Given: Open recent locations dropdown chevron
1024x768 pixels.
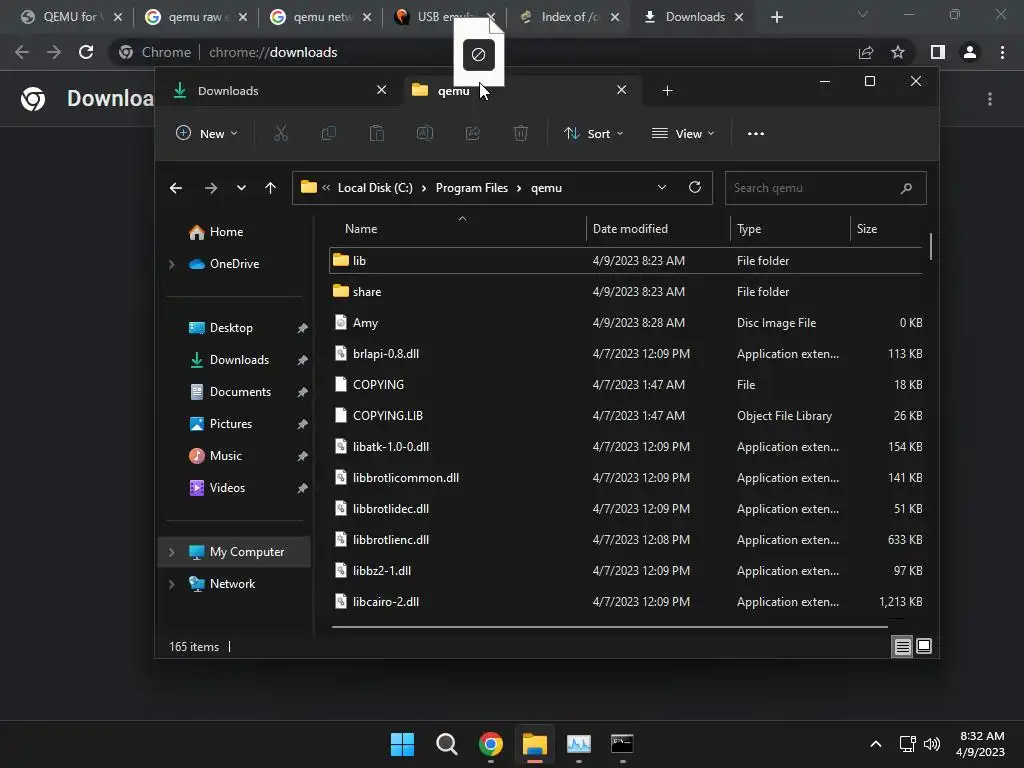Looking at the screenshot, I should 241,188.
